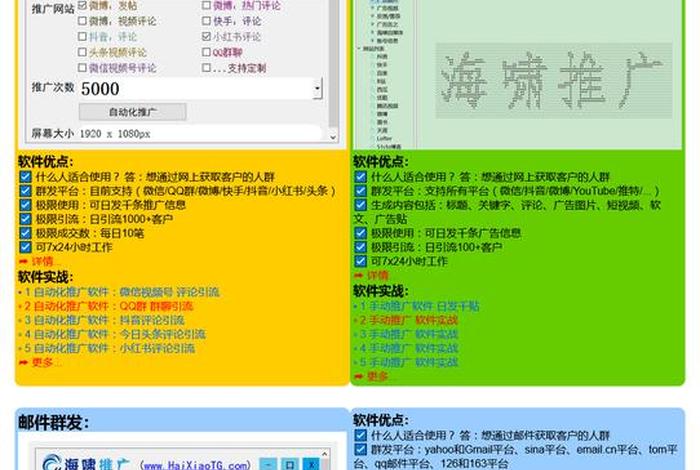Click the 邮件群发 heading
Screen dimensions: 700x470
54,422
